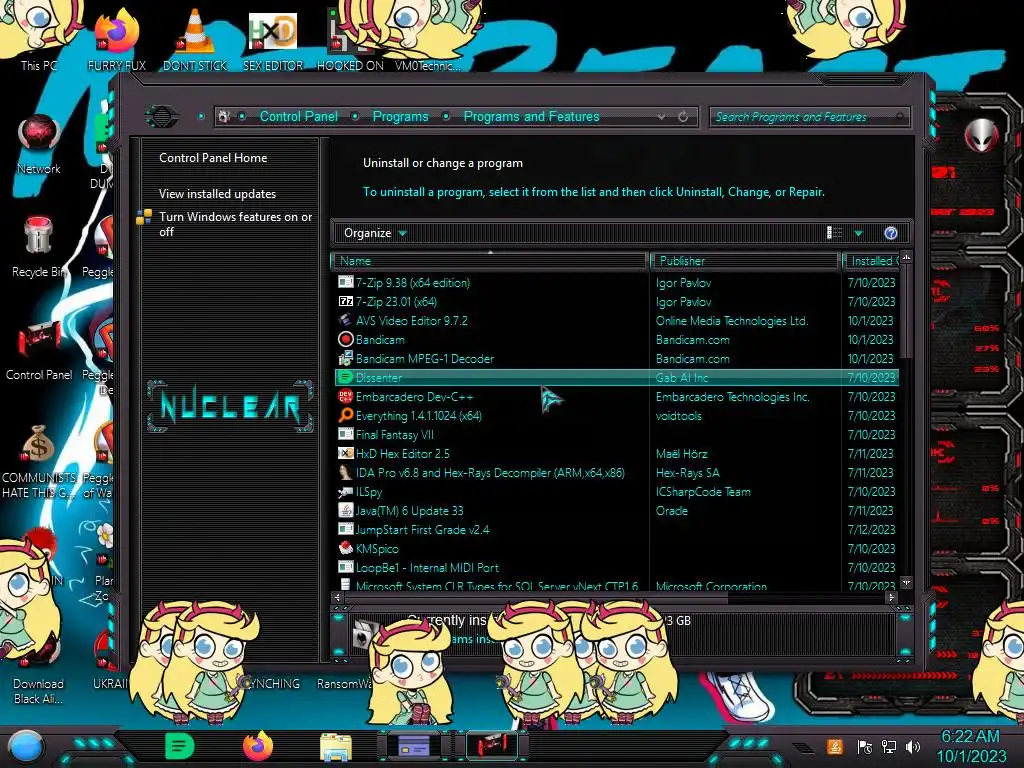The height and width of the screenshot is (768, 1024).
Task: Click the KMSpico icon in the list
Action: [x=345, y=549]
